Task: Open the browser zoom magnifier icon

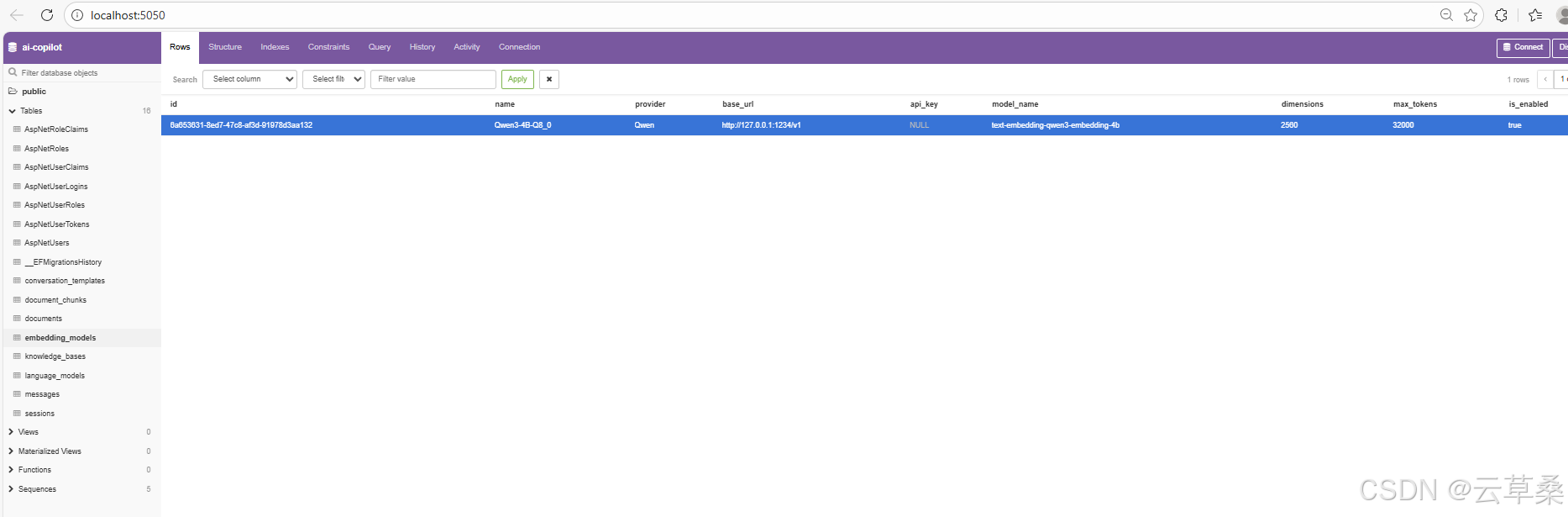Action: point(1446,15)
